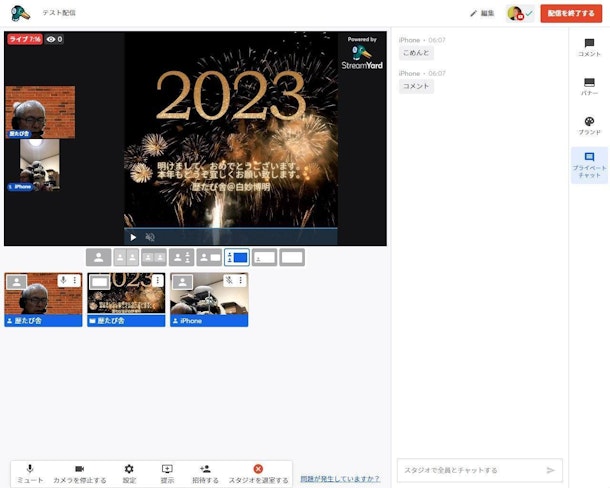Select the プライベートチャット tab
610x488 pixels.
tap(589, 165)
